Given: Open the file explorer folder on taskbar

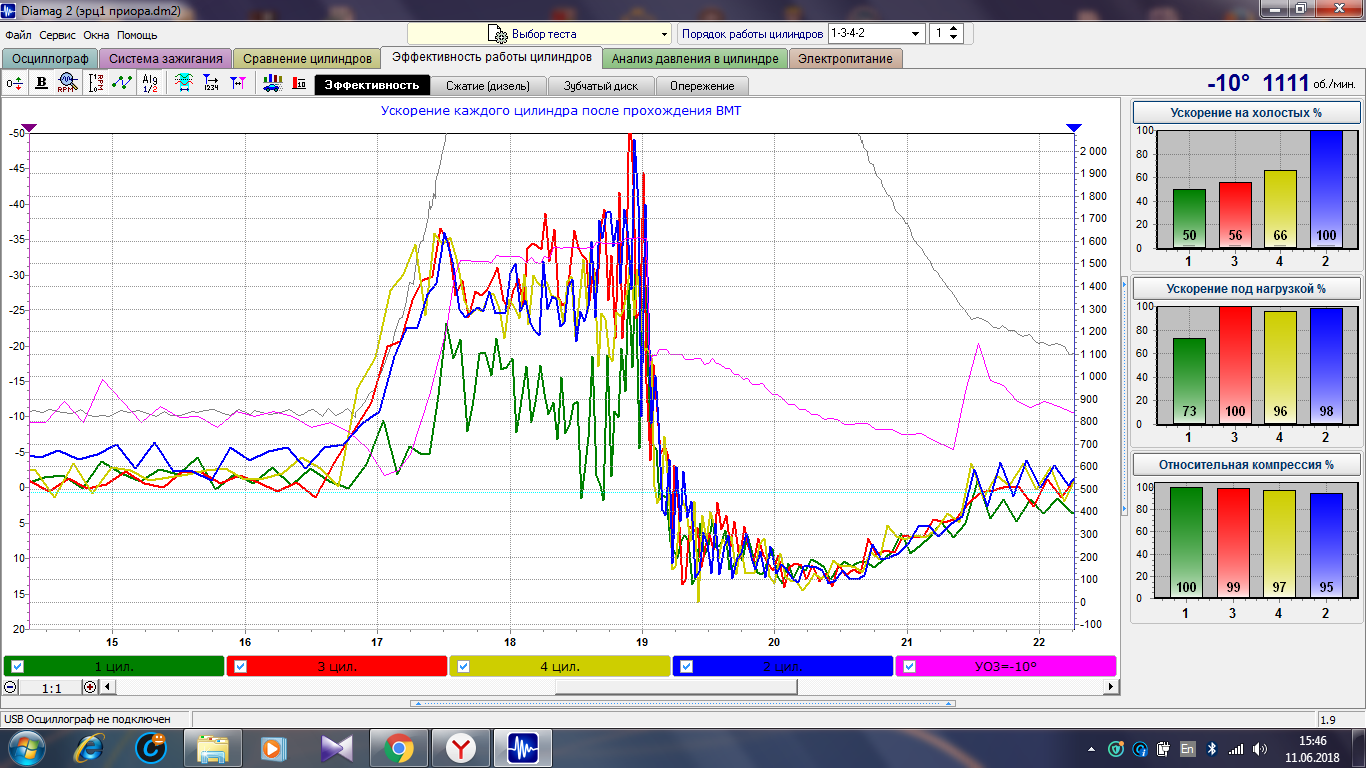Looking at the screenshot, I should point(214,747).
